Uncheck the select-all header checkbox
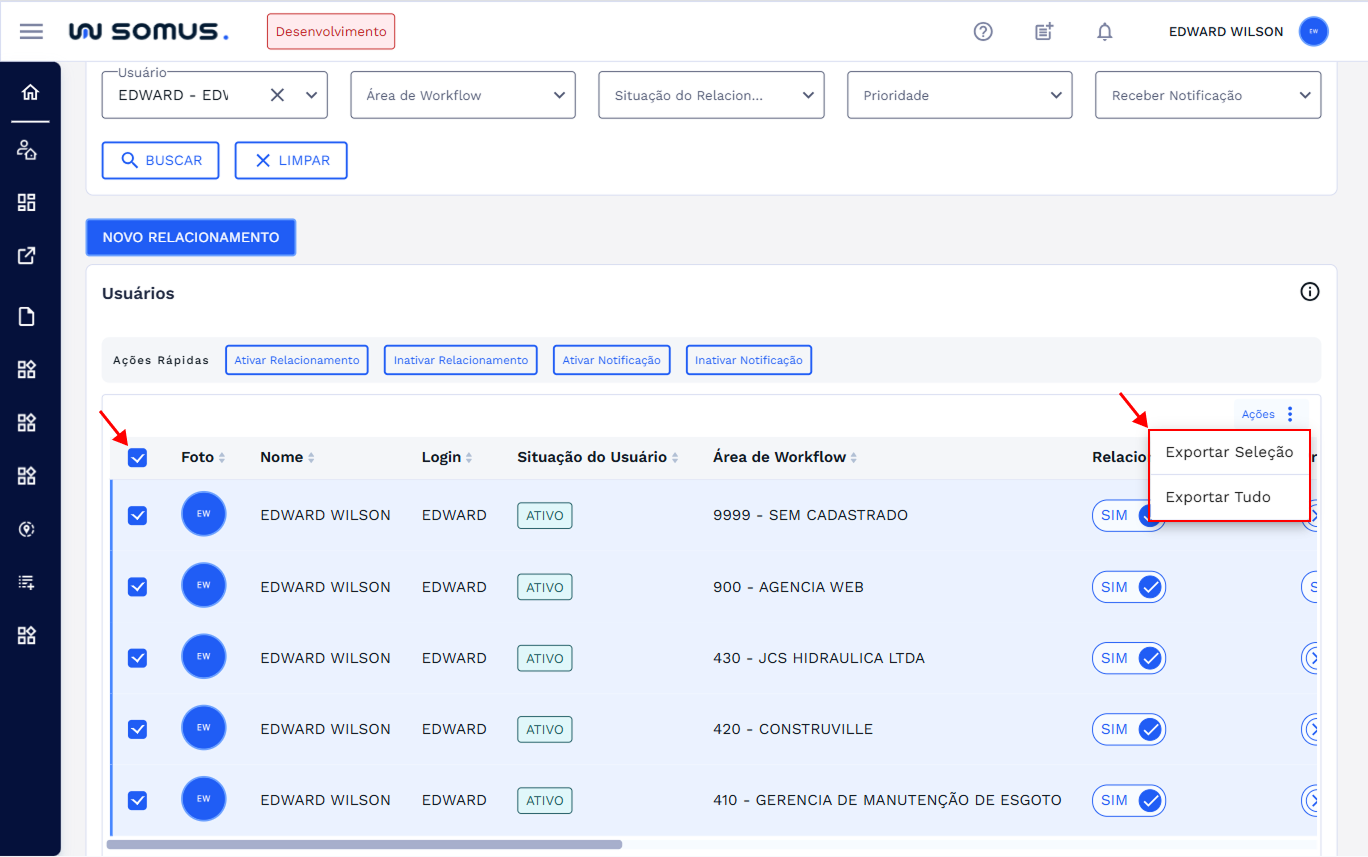The width and height of the screenshot is (1368, 857). [x=138, y=458]
